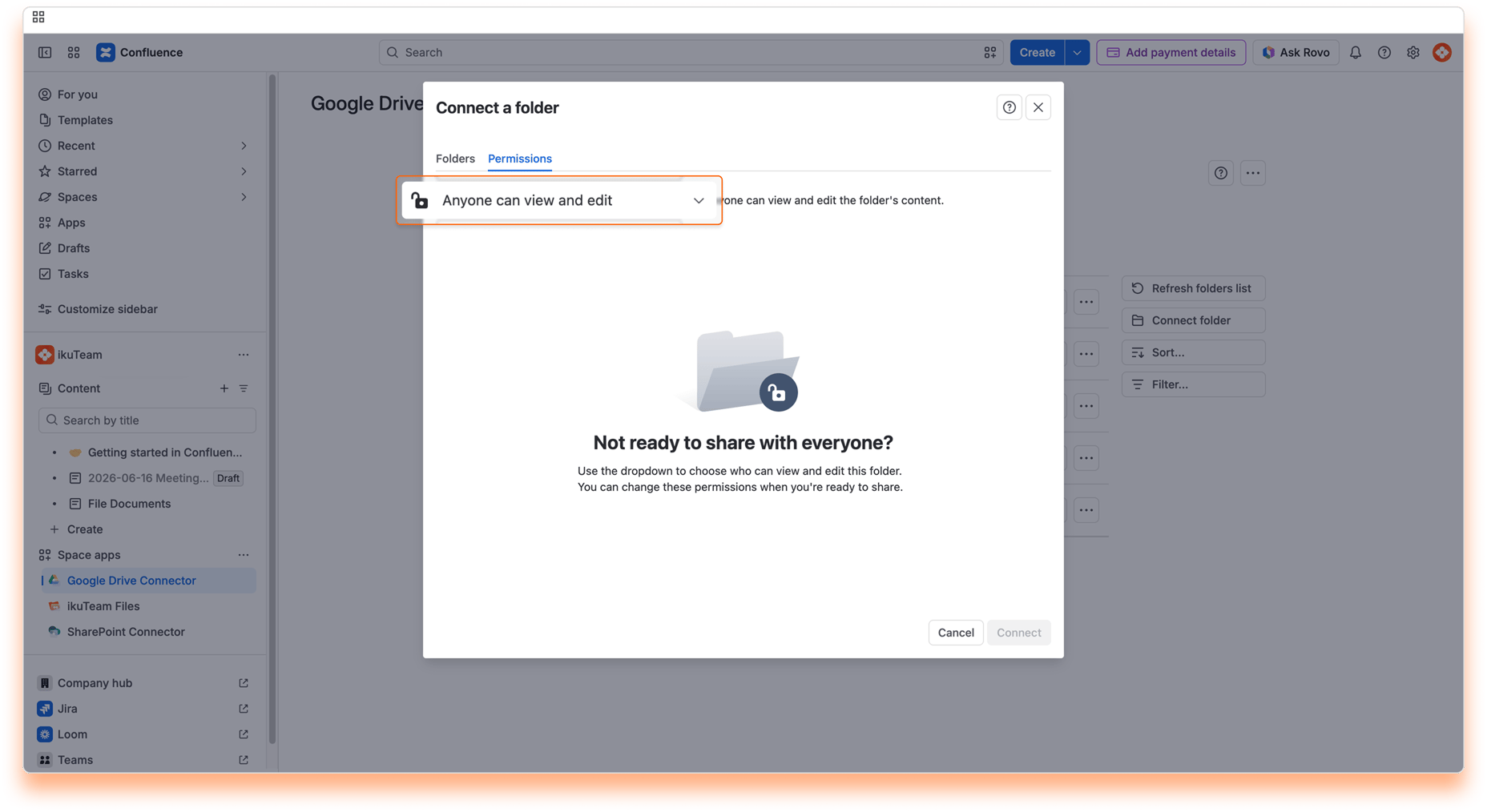Click the help icon in Connect a folder dialog
The image size is (1487, 812).
coord(1009,107)
